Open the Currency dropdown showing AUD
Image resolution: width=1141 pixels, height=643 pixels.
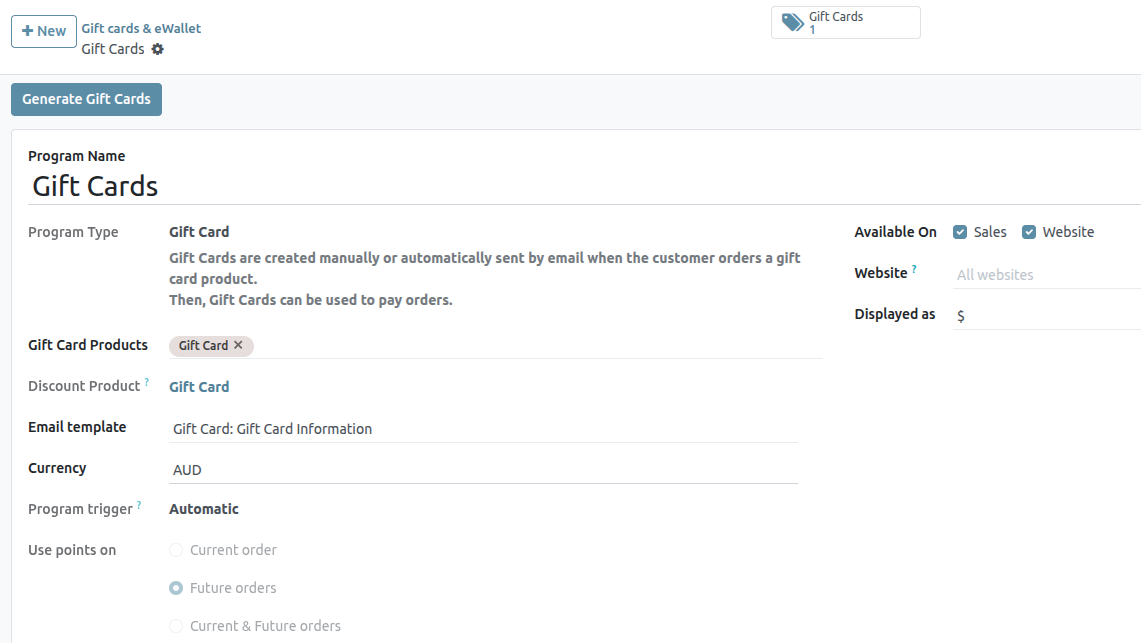pos(483,470)
